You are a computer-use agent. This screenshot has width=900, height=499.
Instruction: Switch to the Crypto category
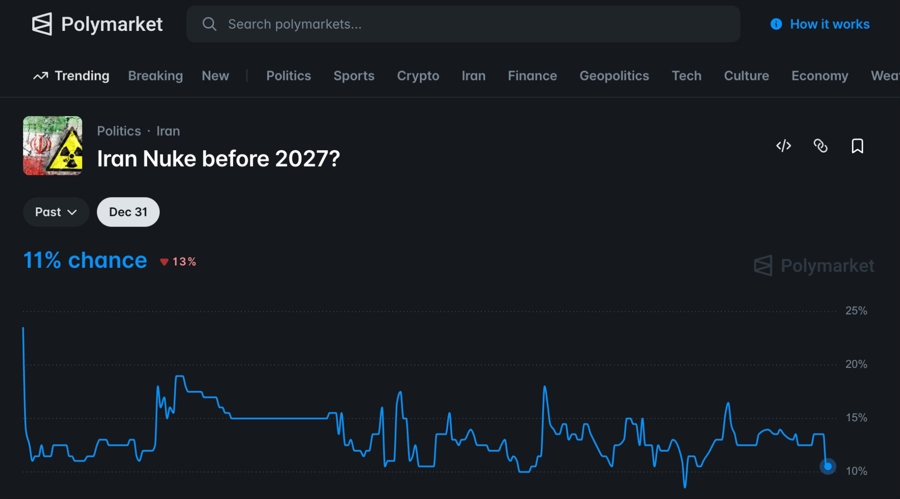coord(418,76)
